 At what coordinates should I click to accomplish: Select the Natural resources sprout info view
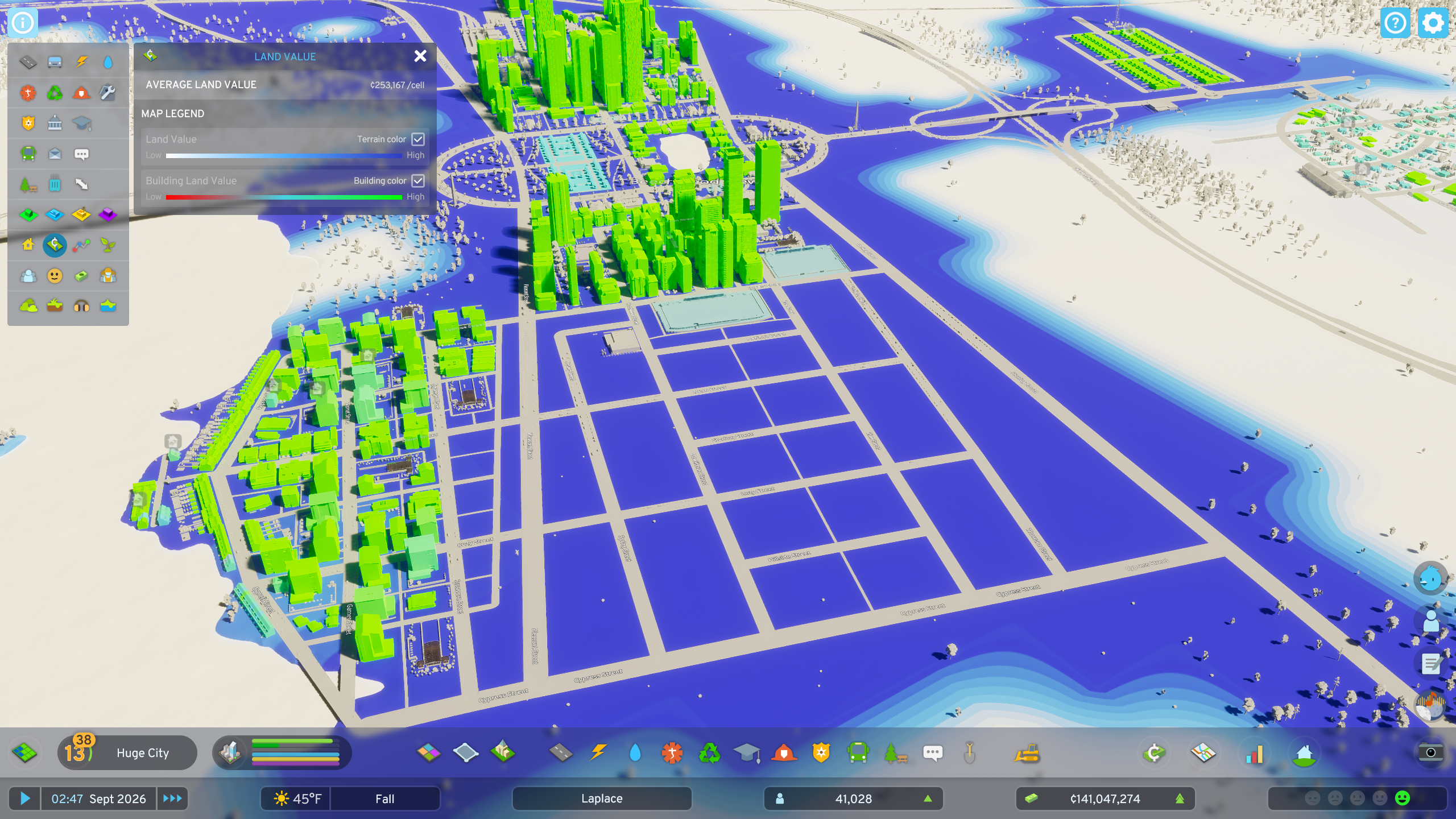(x=108, y=245)
